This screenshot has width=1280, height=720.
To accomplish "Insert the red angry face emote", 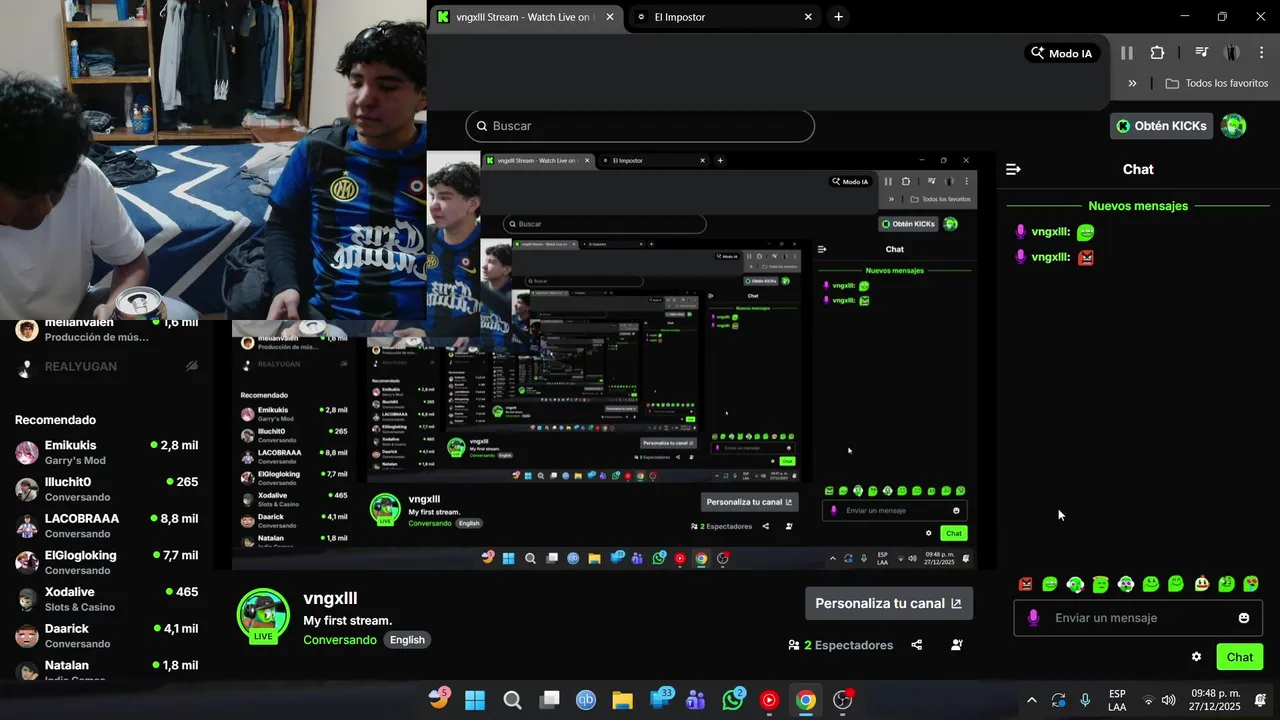I will click(x=1025, y=584).
